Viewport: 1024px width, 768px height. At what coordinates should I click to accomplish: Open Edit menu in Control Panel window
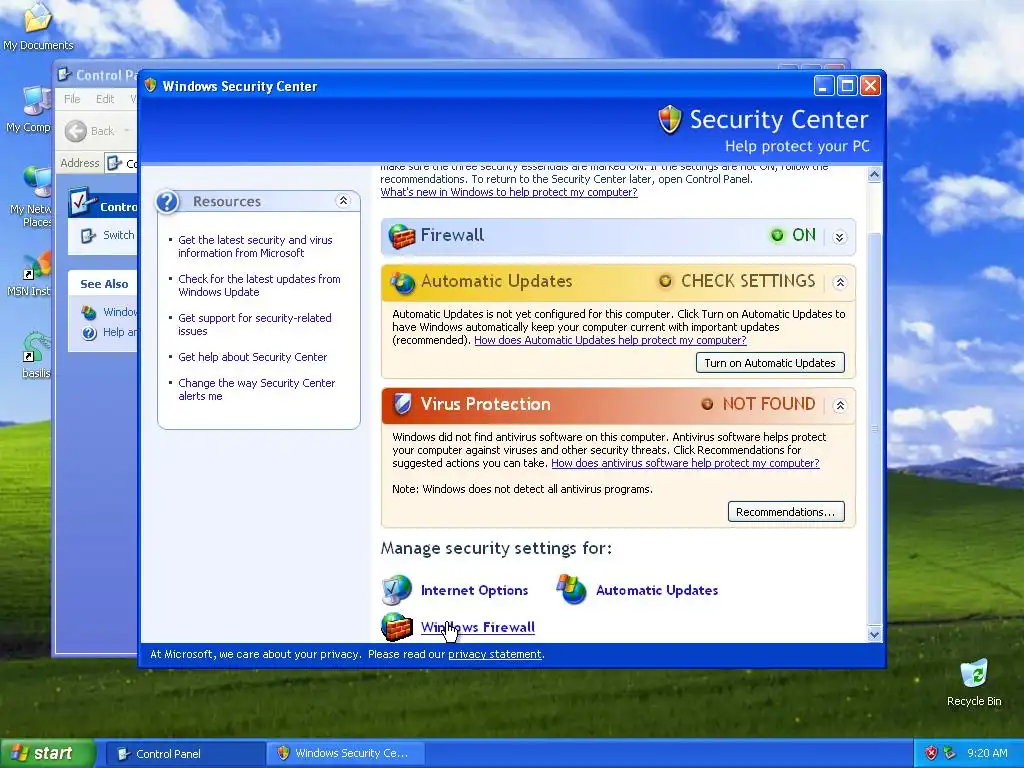[104, 99]
